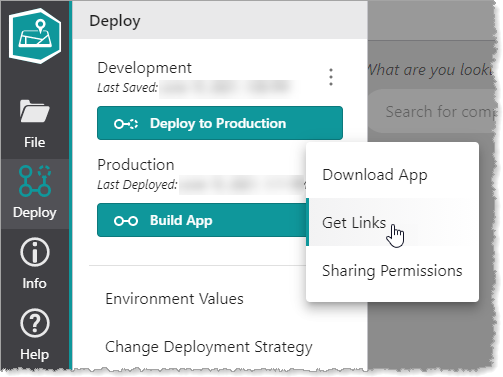Select the Deploy sidebar icon
Screen dimensions: 503x377
[x=35, y=181]
